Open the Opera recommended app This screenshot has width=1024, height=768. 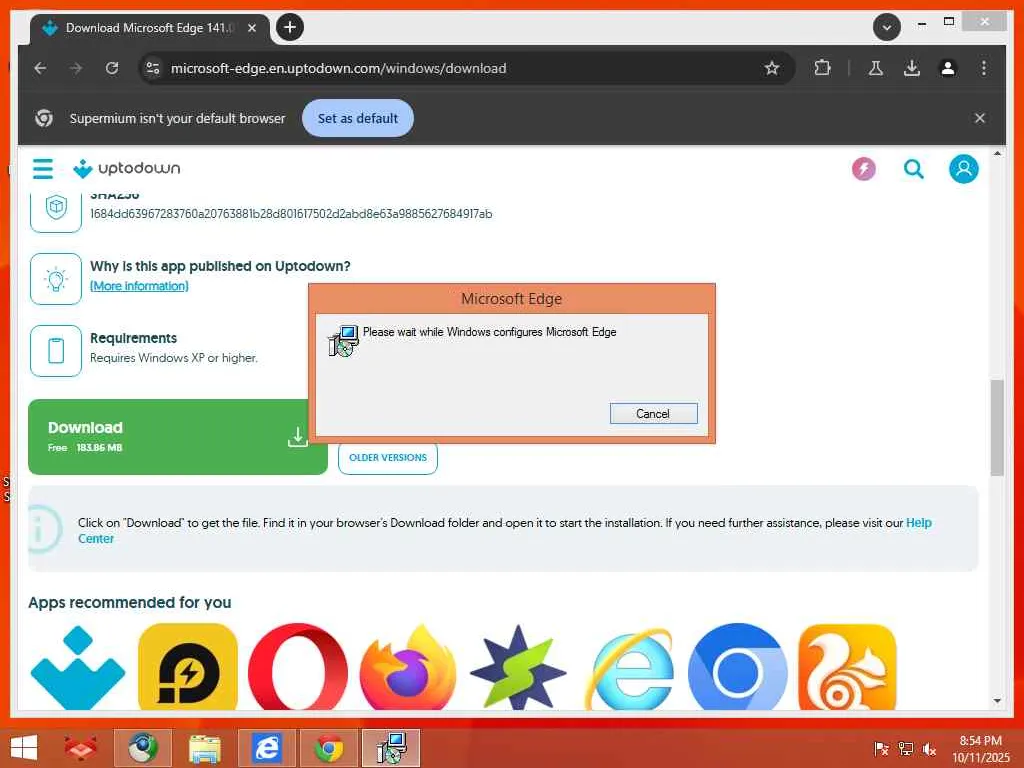(x=298, y=667)
